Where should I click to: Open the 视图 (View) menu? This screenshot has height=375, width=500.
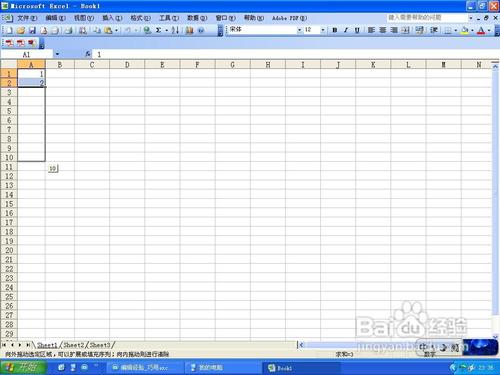coord(84,18)
